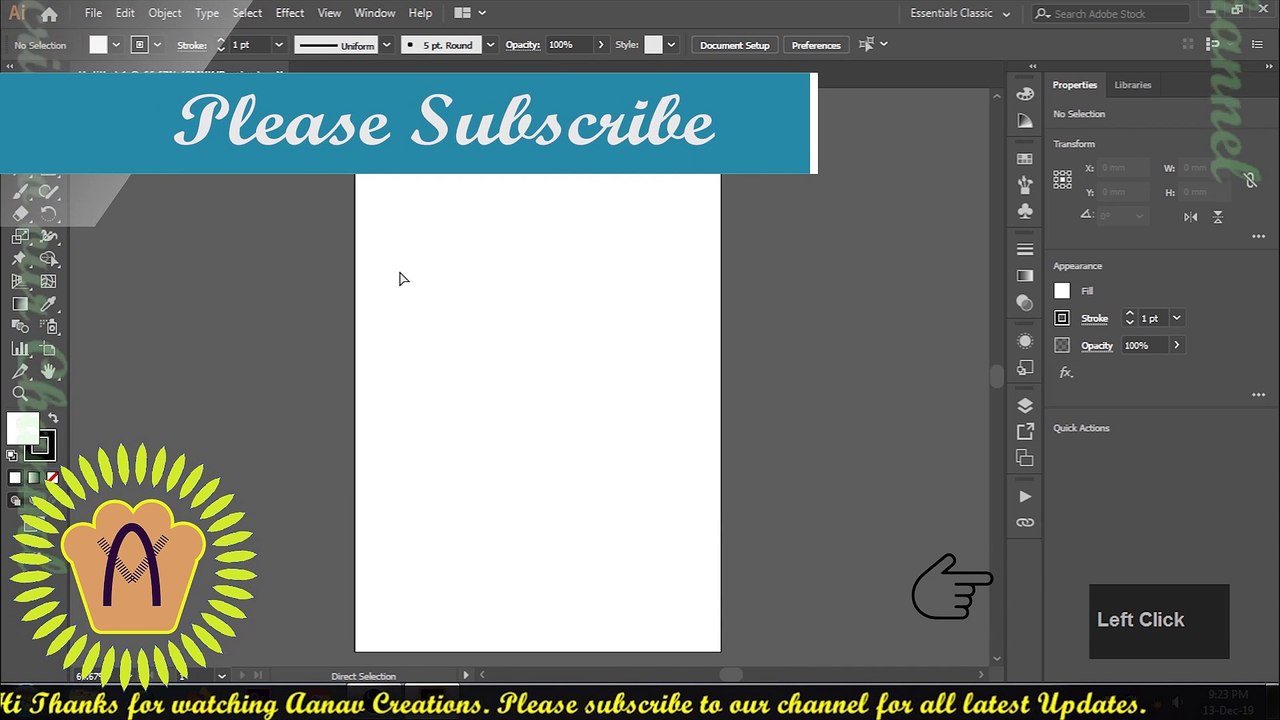1280x720 pixels.
Task: Select the Artboard tool
Action: [48, 349]
